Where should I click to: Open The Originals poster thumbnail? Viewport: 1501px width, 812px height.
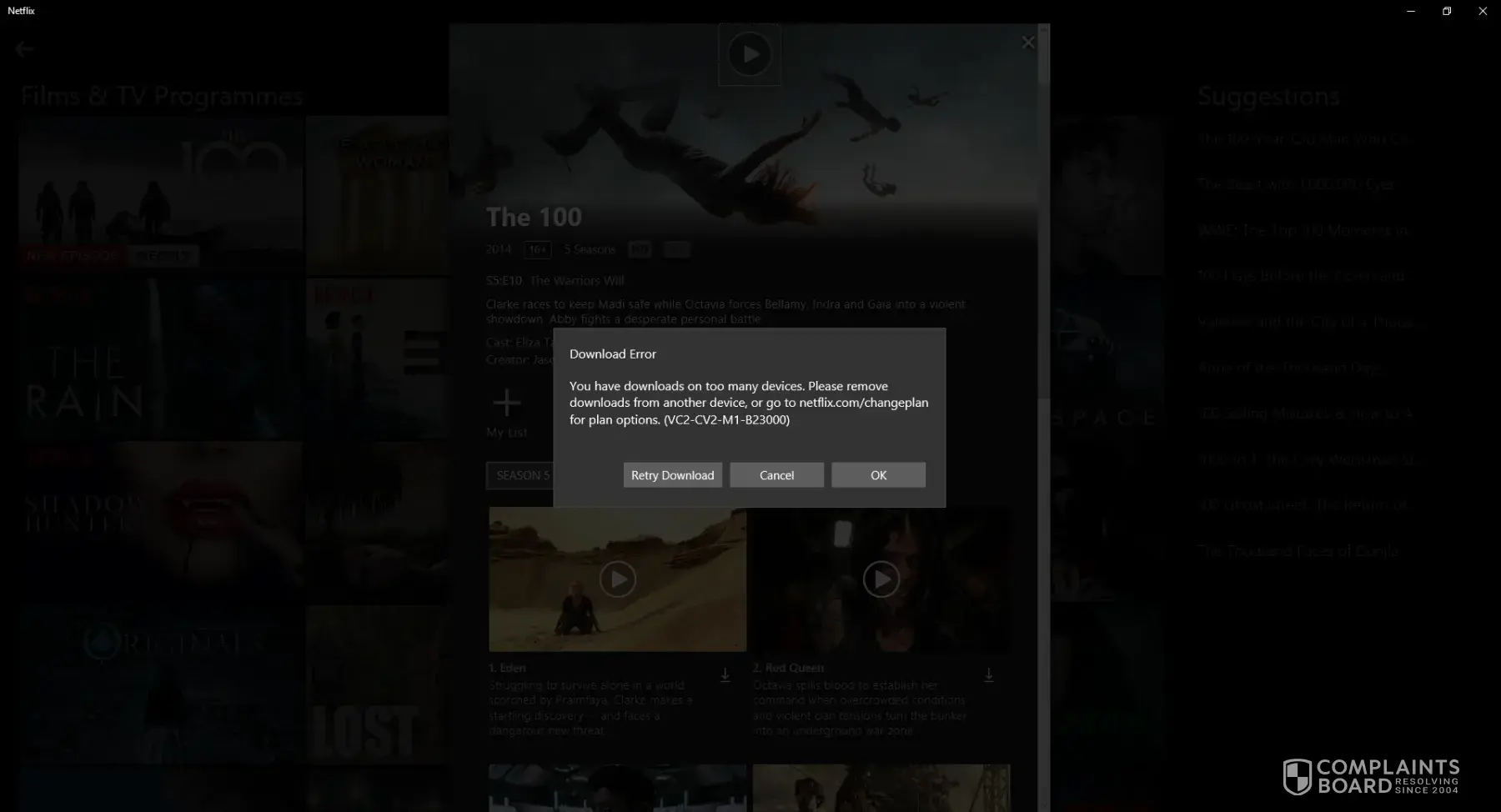tap(161, 685)
